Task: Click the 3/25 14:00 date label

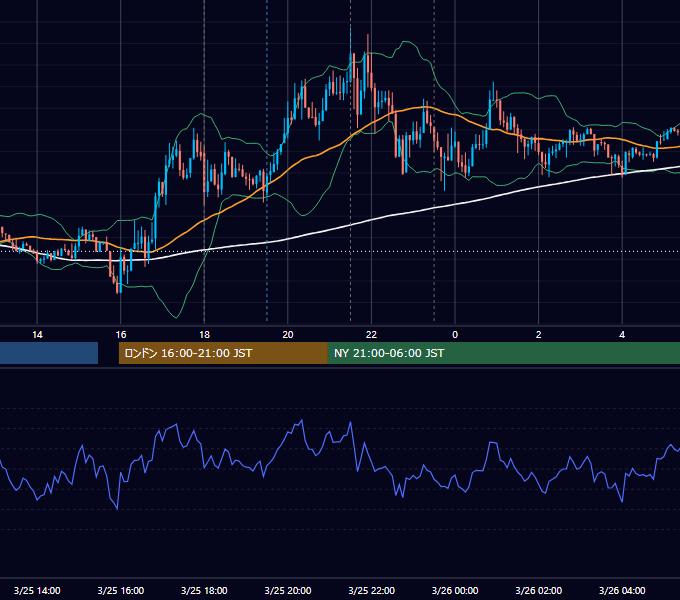Action: [37, 590]
